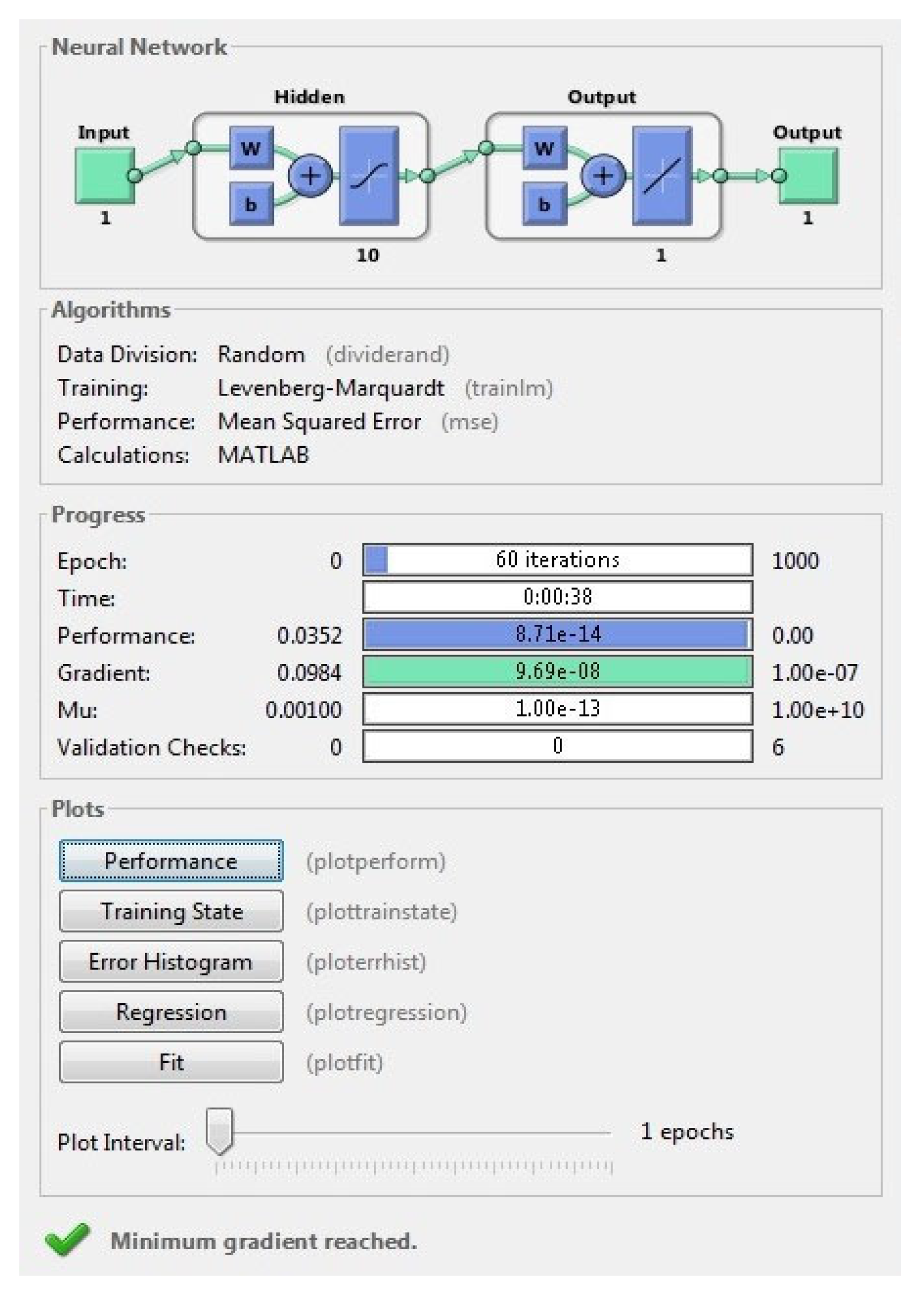Image resolution: width=924 pixels, height=1295 pixels.
Task: Click the Validation Checks bar showing 0
Action: [x=558, y=746]
